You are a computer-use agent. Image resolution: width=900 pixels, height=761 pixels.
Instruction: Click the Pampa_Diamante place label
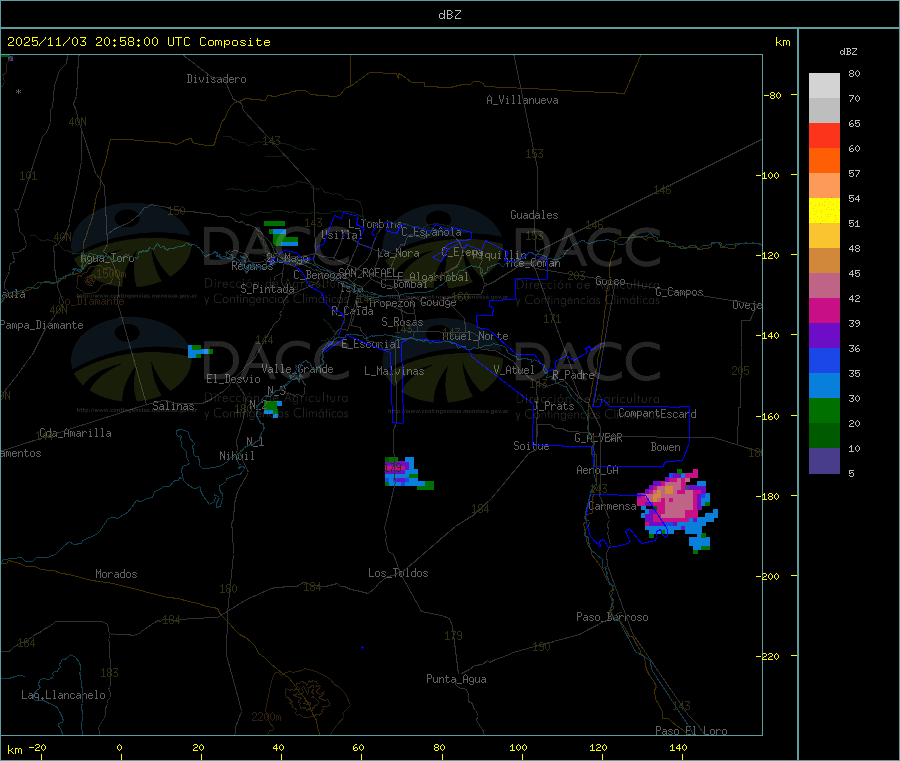click(42, 325)
